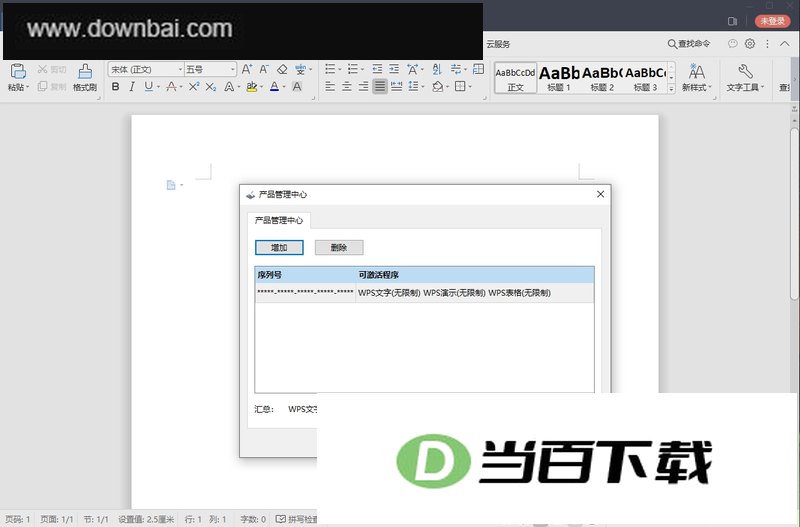Open the 文字工具 text tools menu
The image size is (800, 527).
pyautogui.click(x=745, y=78)
